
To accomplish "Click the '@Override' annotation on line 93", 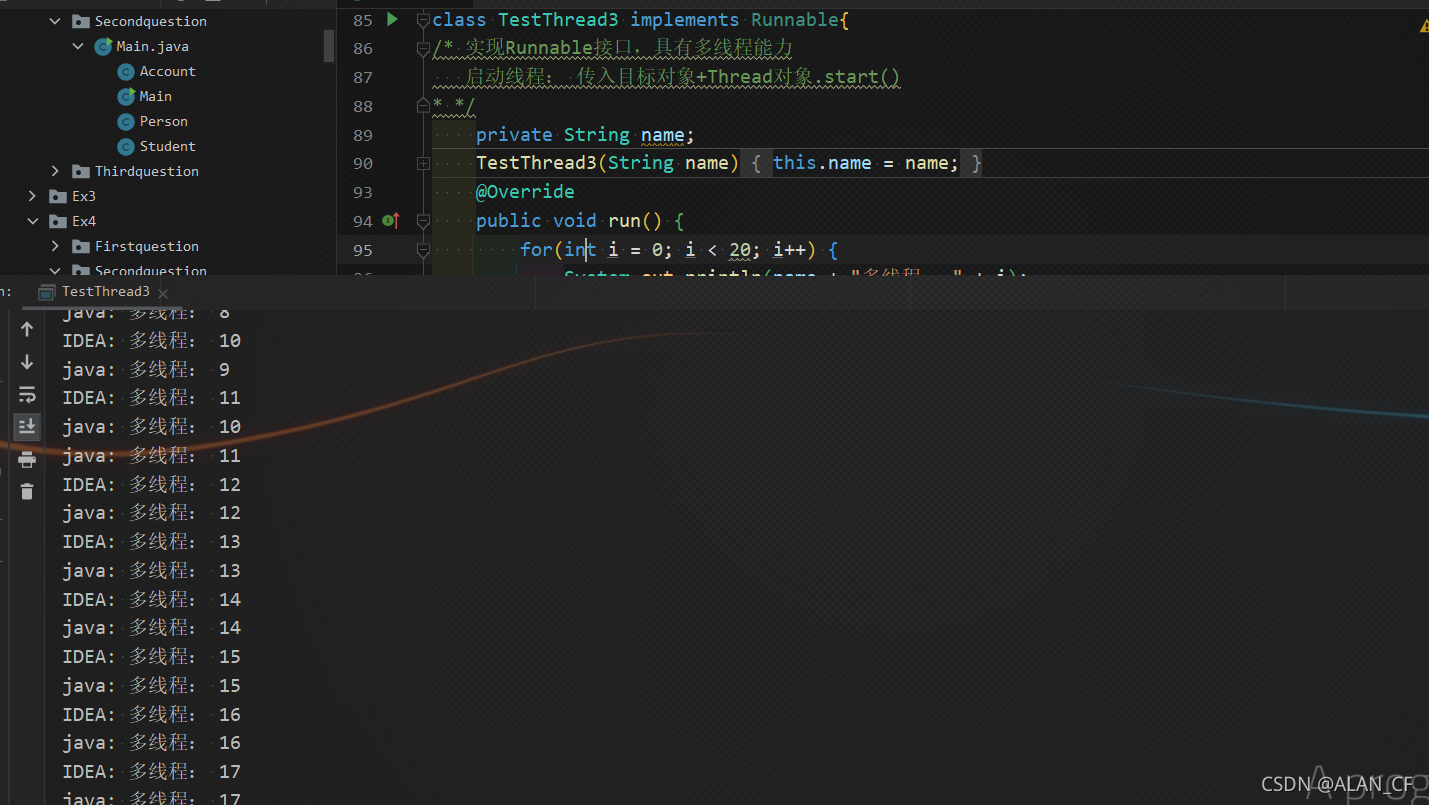I will pos(525,192).
